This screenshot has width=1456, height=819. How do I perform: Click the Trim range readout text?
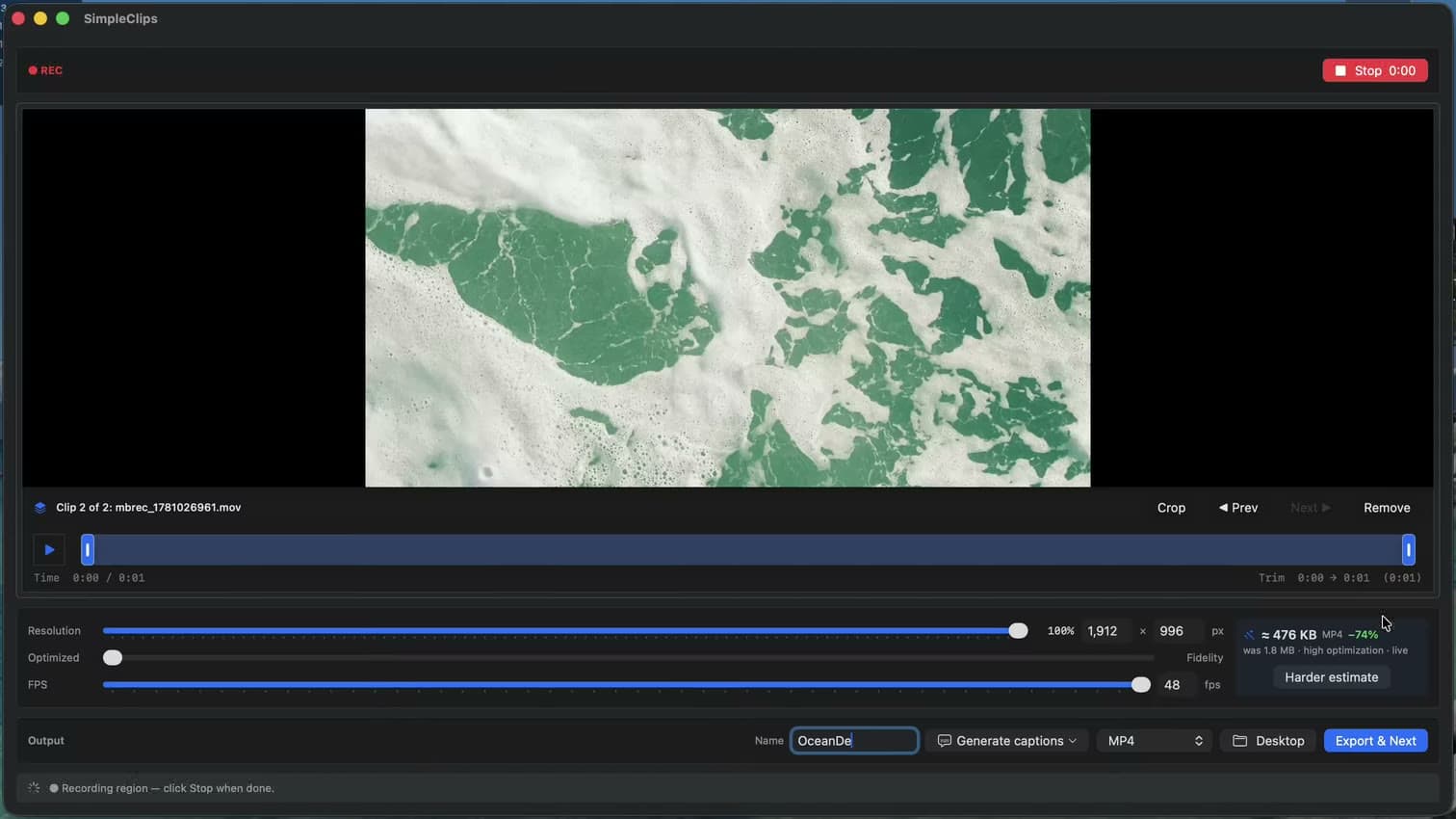click(x=1339, y=578)
